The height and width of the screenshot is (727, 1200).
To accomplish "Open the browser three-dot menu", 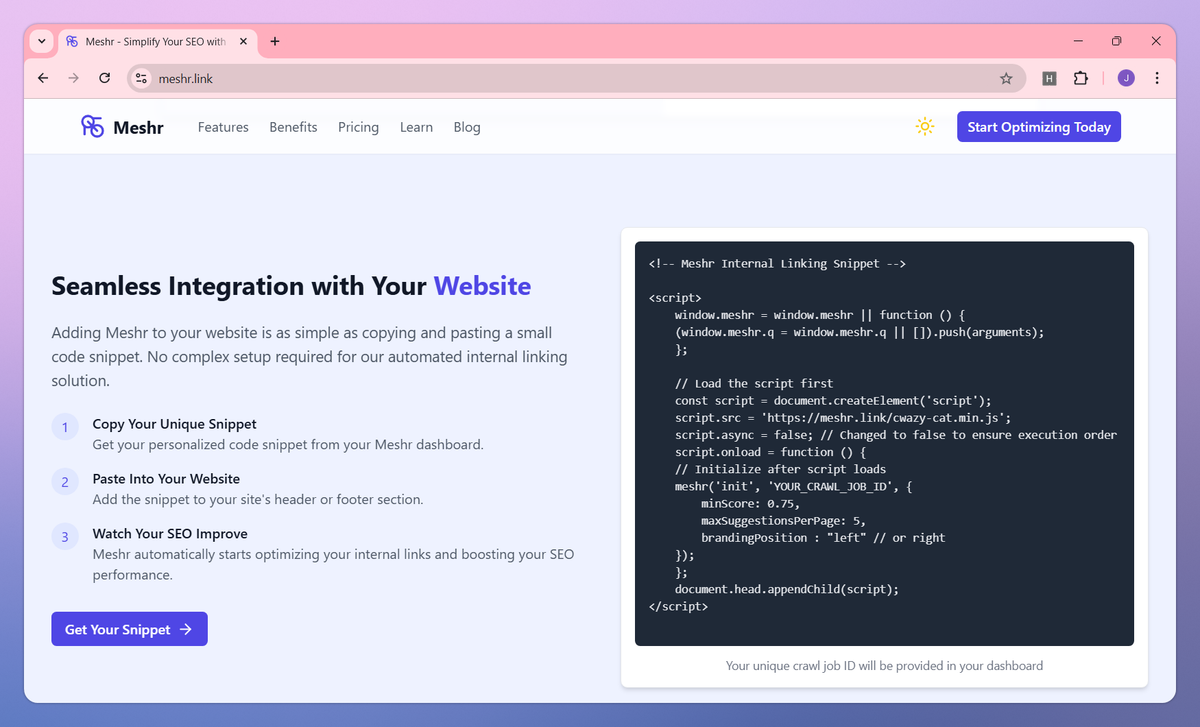I will [x=1157, y=78].
